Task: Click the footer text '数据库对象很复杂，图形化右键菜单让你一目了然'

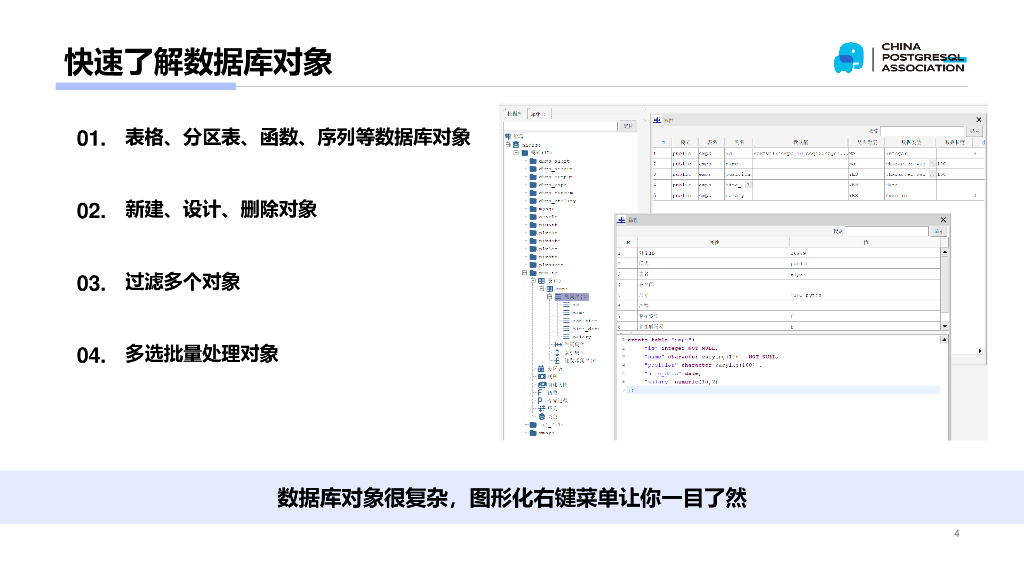Action: [x=512, y=498]
